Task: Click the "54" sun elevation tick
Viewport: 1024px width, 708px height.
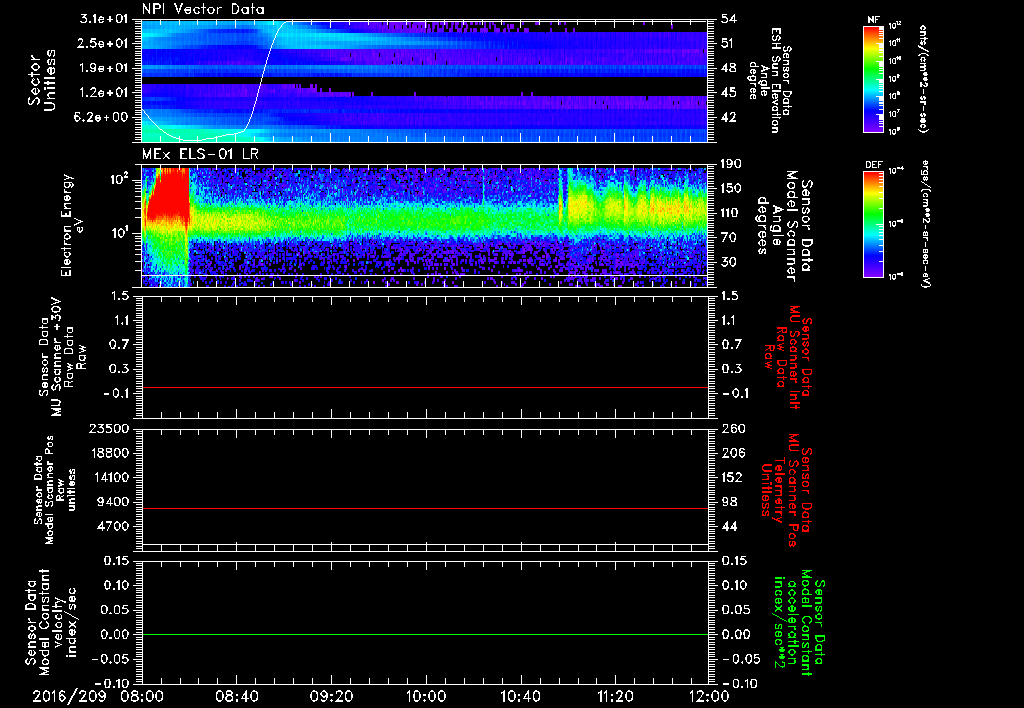Action: pyautogui.click(x=729, y=19)
